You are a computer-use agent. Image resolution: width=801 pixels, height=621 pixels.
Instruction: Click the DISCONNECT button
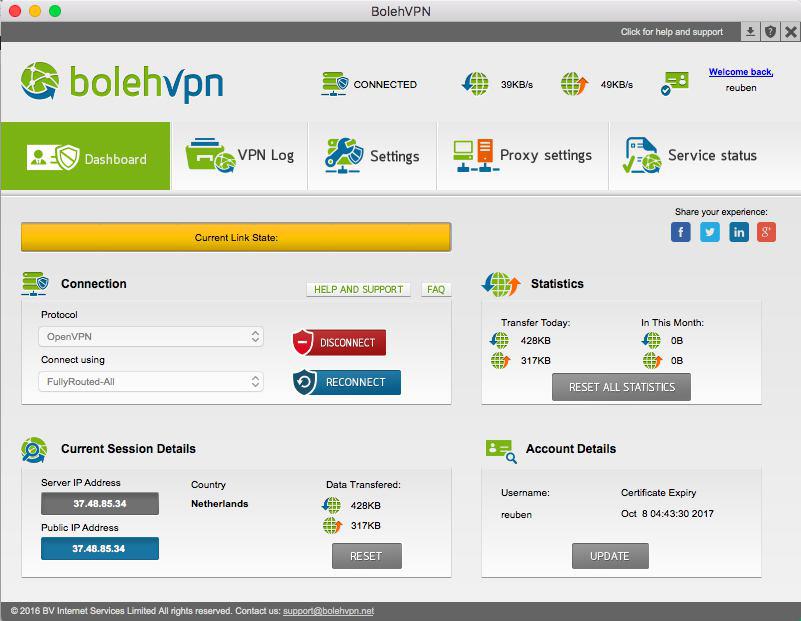(x=339, y=342)
